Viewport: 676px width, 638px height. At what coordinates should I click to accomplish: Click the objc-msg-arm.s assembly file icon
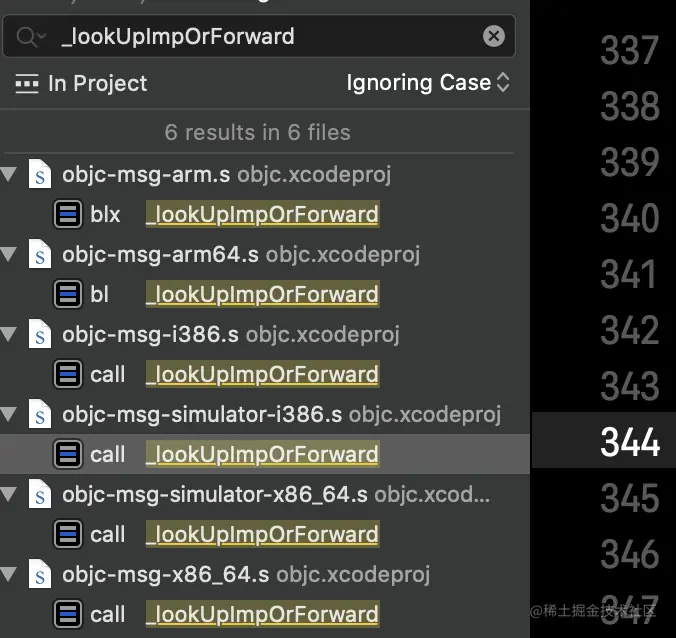pyautogui.click(x=40, y=175)
